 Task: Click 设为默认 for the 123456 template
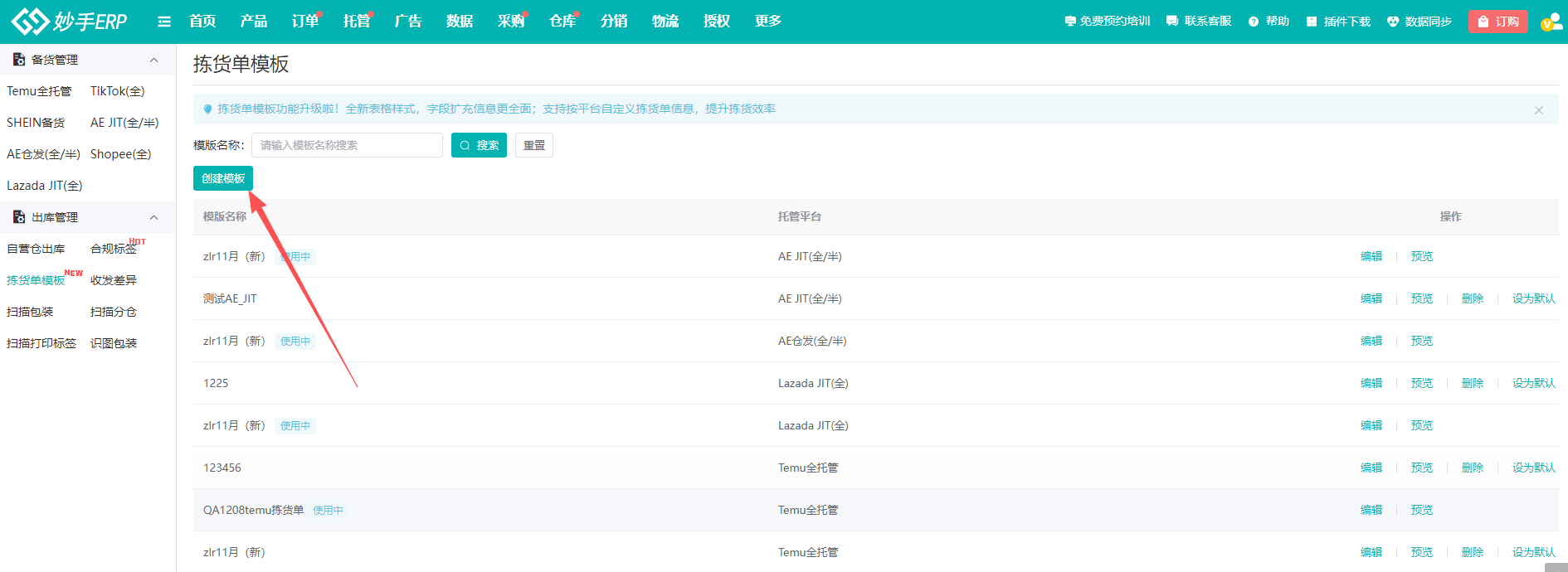tap(1533, 468)
